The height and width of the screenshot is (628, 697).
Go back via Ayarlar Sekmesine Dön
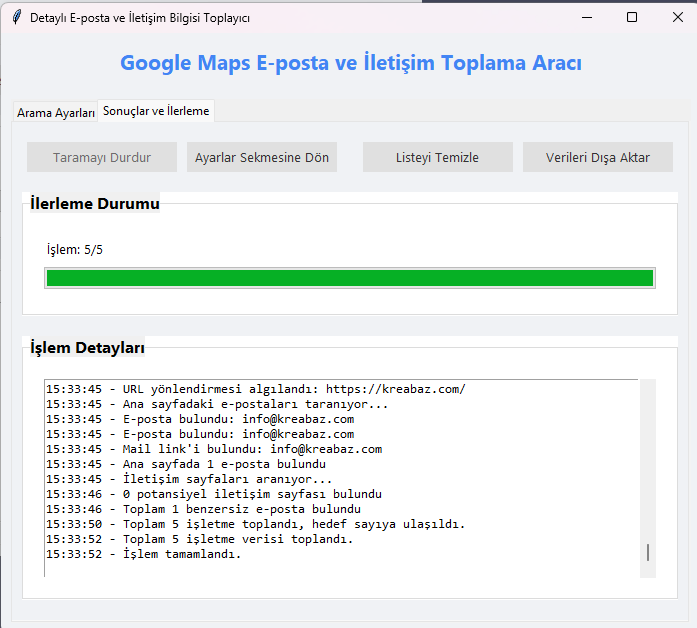(x=262, y=157)
